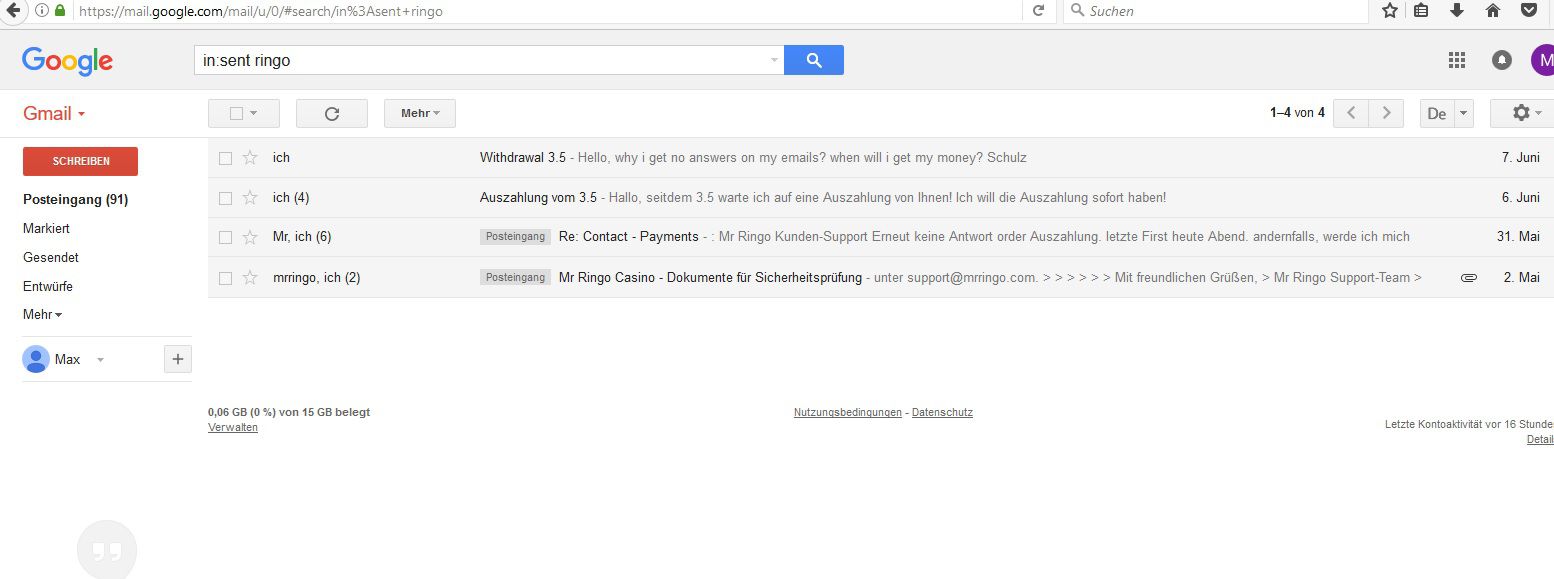The height and width of the screenshot is (579, 1554).
Task: Open the purple account avatar
Action: click(x=1543, y=60)
